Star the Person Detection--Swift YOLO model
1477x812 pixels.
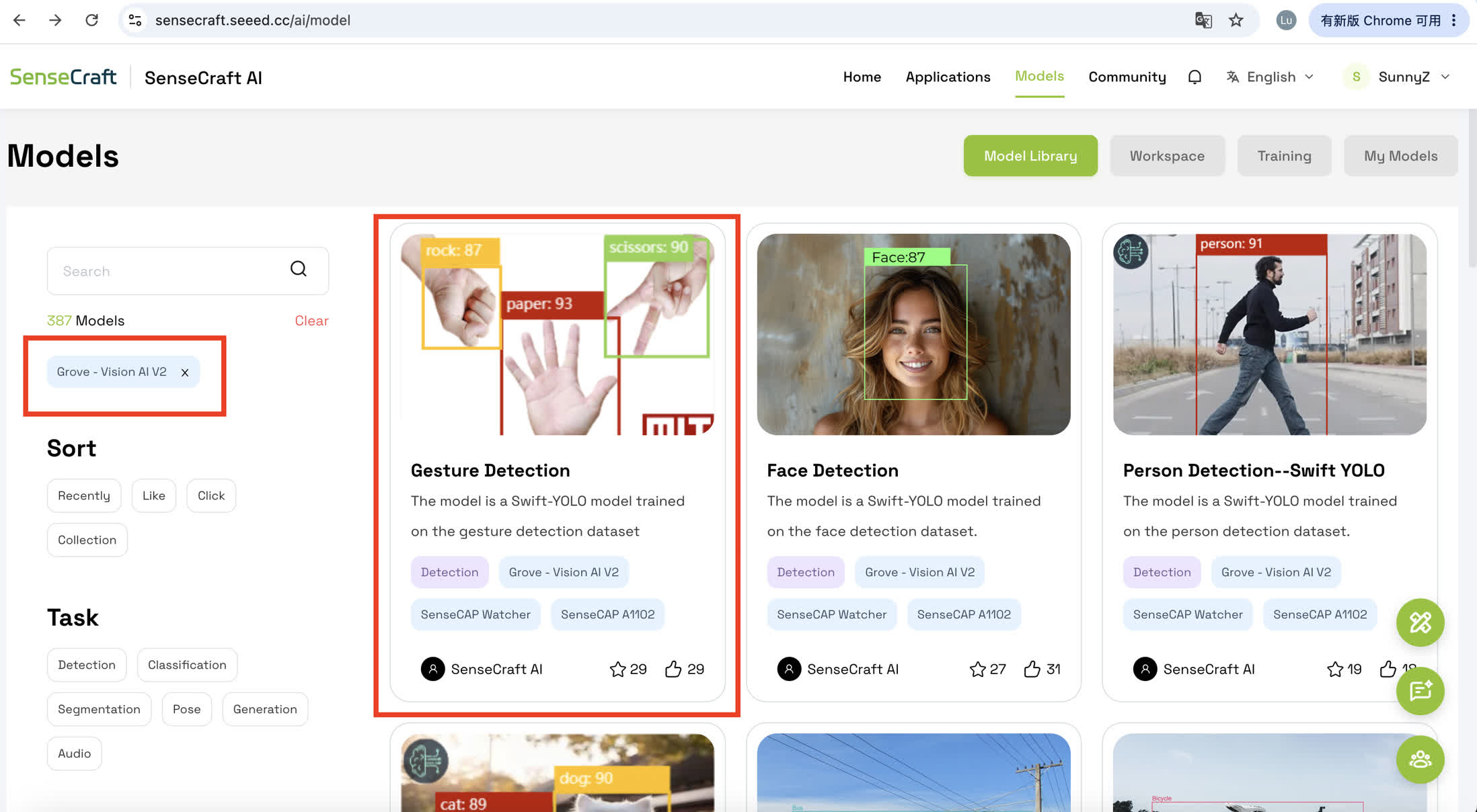tap(1334, 669)
